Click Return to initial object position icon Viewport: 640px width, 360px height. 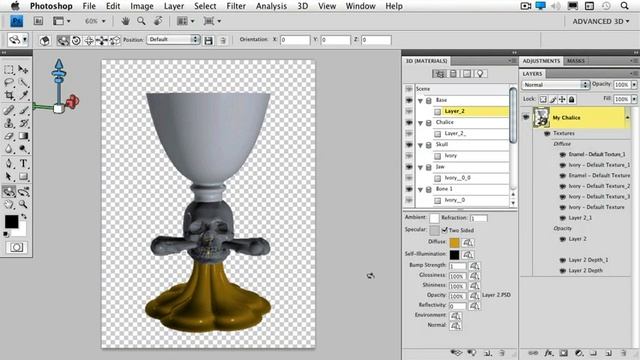tap(45, 40)
